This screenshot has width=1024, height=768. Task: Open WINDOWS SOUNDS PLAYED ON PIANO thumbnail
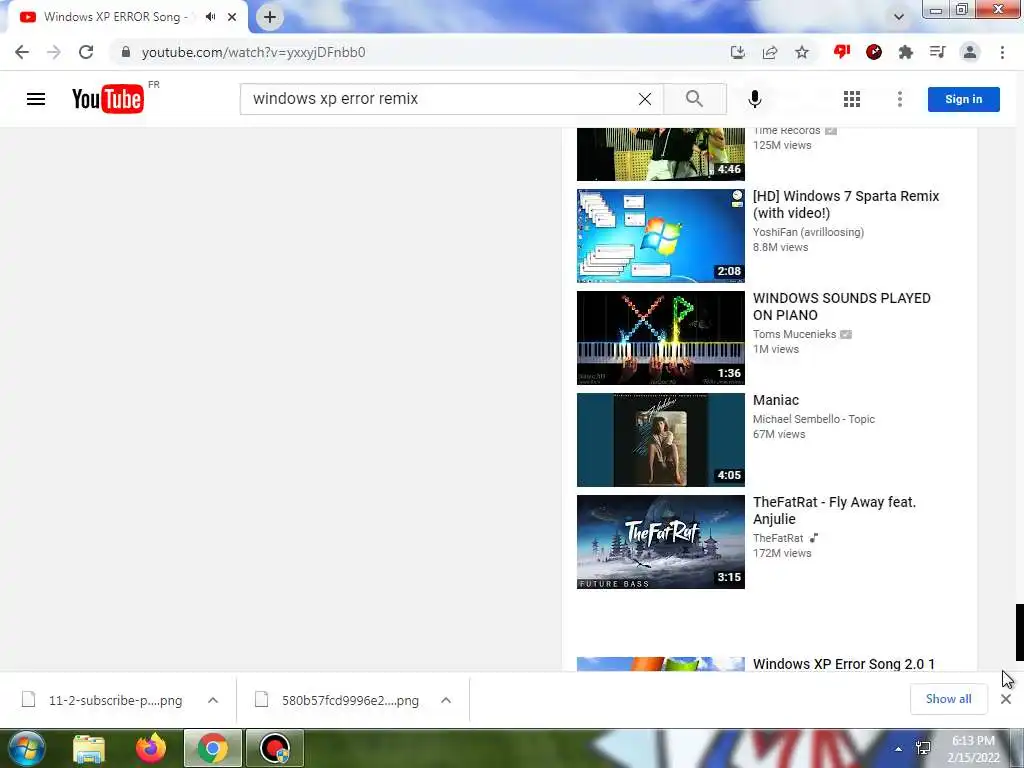click(x=660, y=338)
